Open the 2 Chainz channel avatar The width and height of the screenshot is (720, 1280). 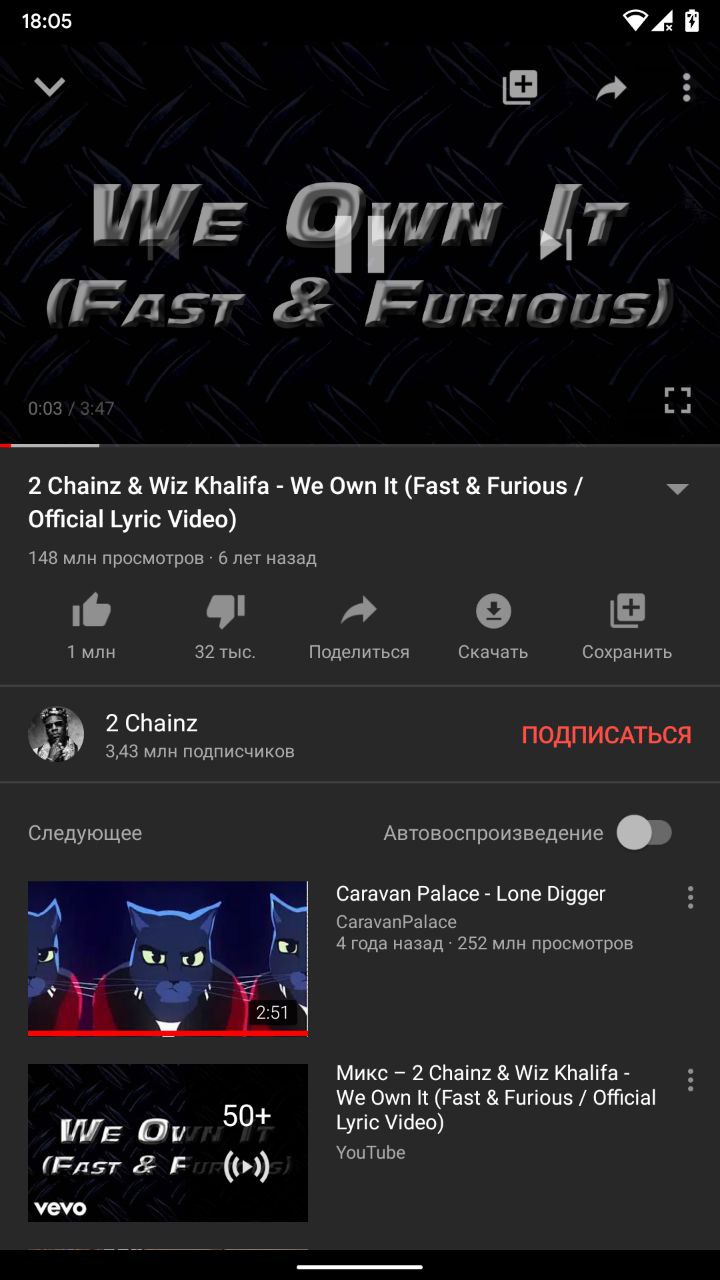click(x=56, y=735)
